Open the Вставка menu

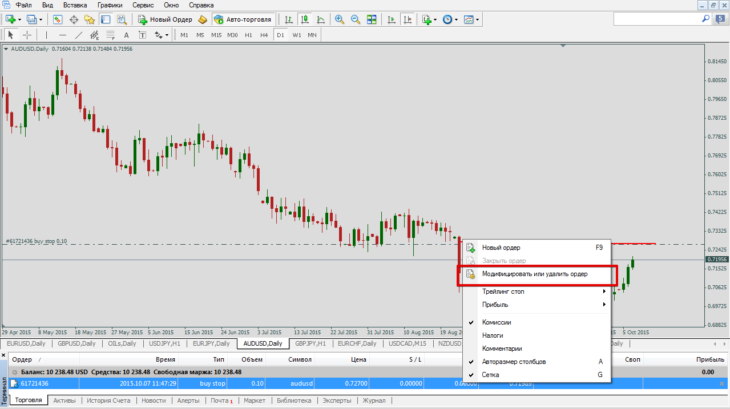[x=75, y=5]
